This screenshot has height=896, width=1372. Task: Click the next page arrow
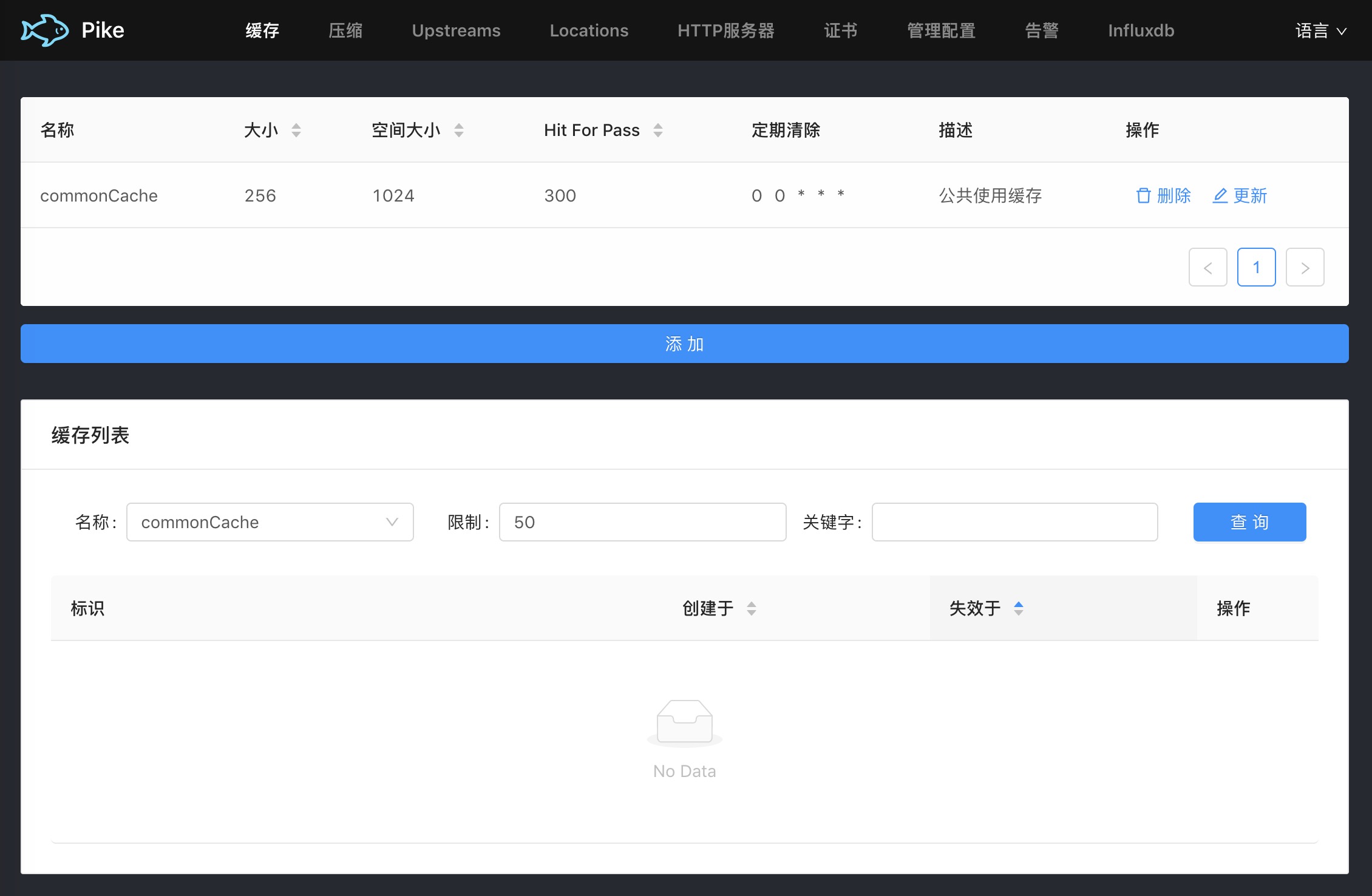1305,267
